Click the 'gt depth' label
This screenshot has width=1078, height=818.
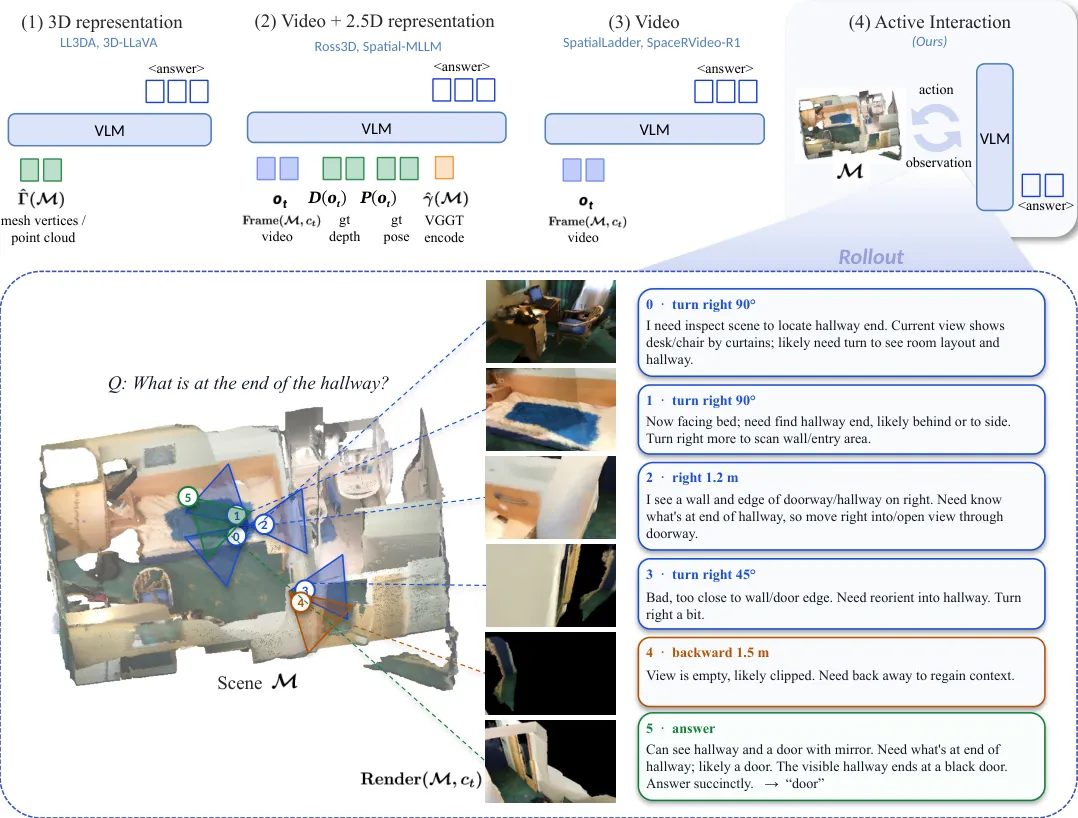(x=344, y=228)
